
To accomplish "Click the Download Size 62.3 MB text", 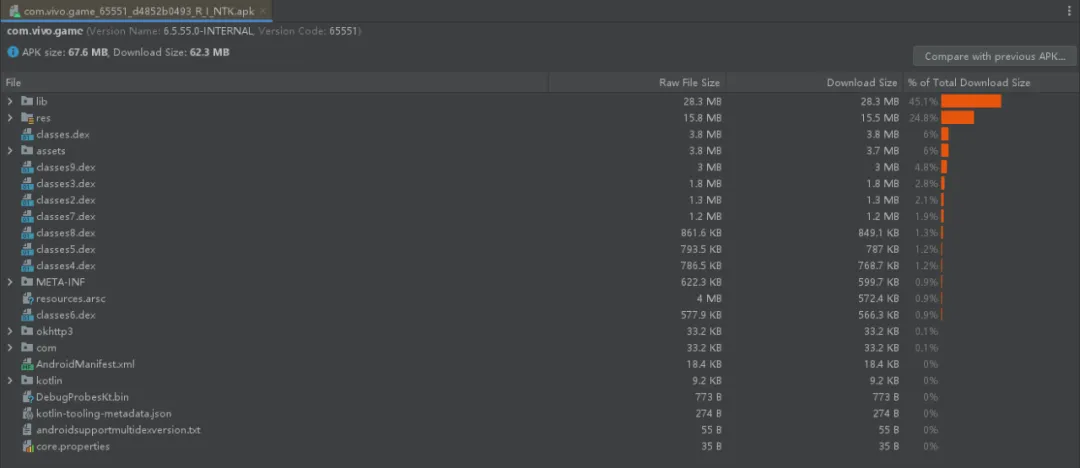I will [172, 52].
